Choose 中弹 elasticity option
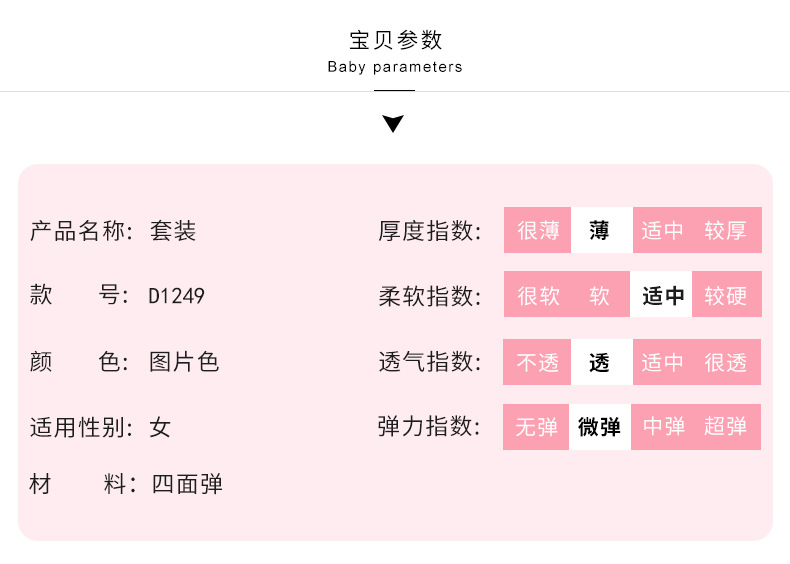 click(662, 427)
